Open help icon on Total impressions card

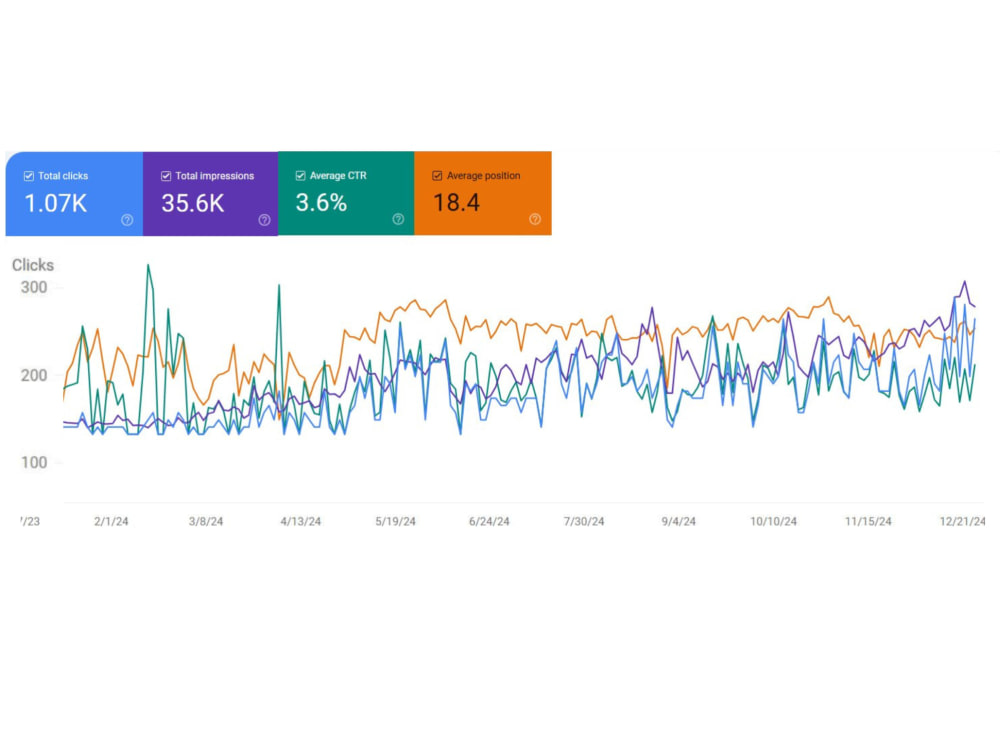click(265, 220)
